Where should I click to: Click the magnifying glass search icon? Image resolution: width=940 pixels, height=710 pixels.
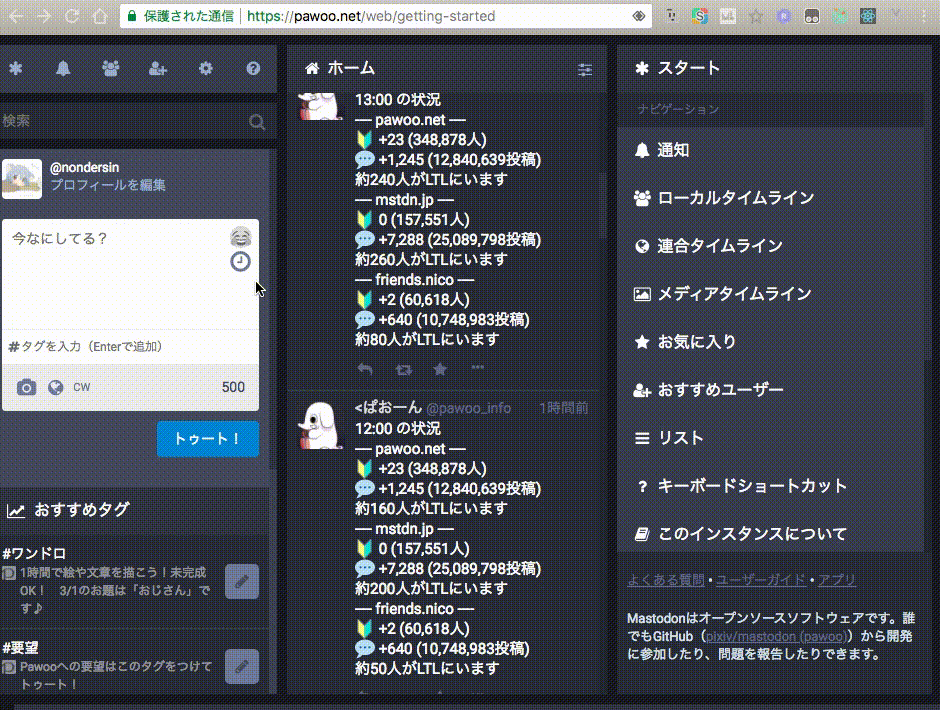257,122
